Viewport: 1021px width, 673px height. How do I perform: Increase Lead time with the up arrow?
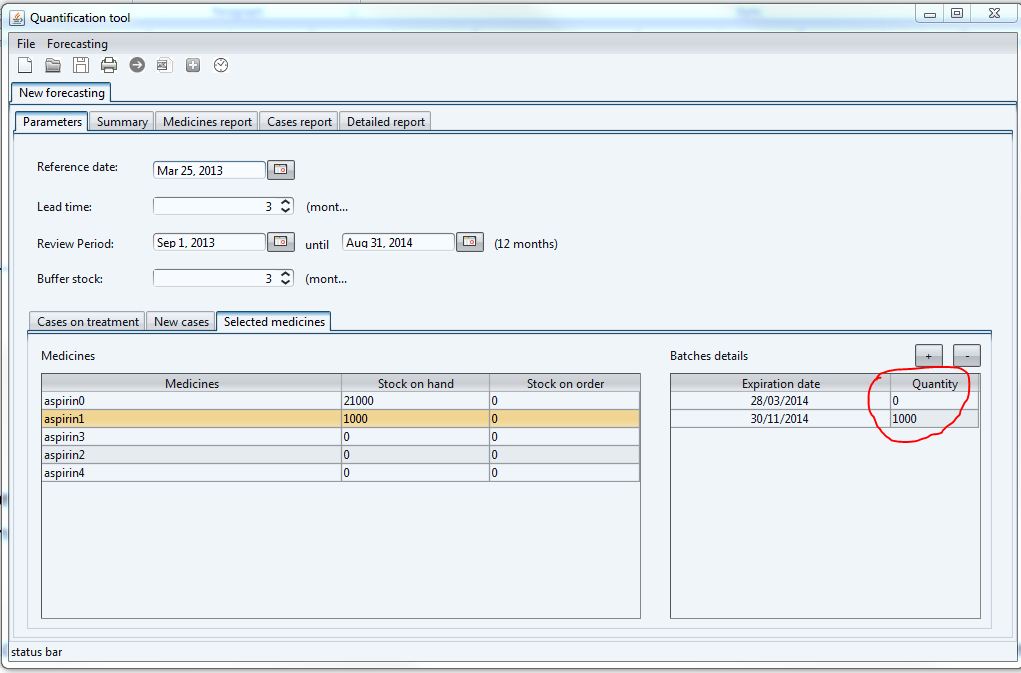point(286,202)
